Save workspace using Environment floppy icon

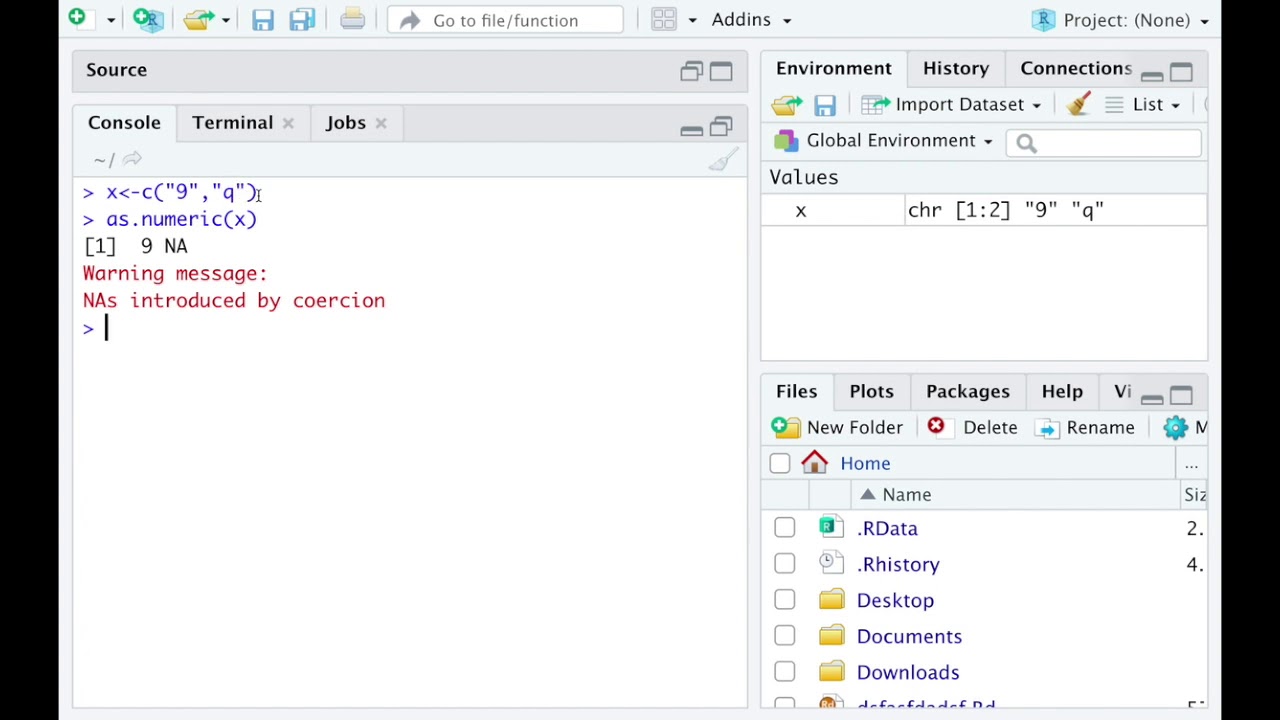pos(824,105)
